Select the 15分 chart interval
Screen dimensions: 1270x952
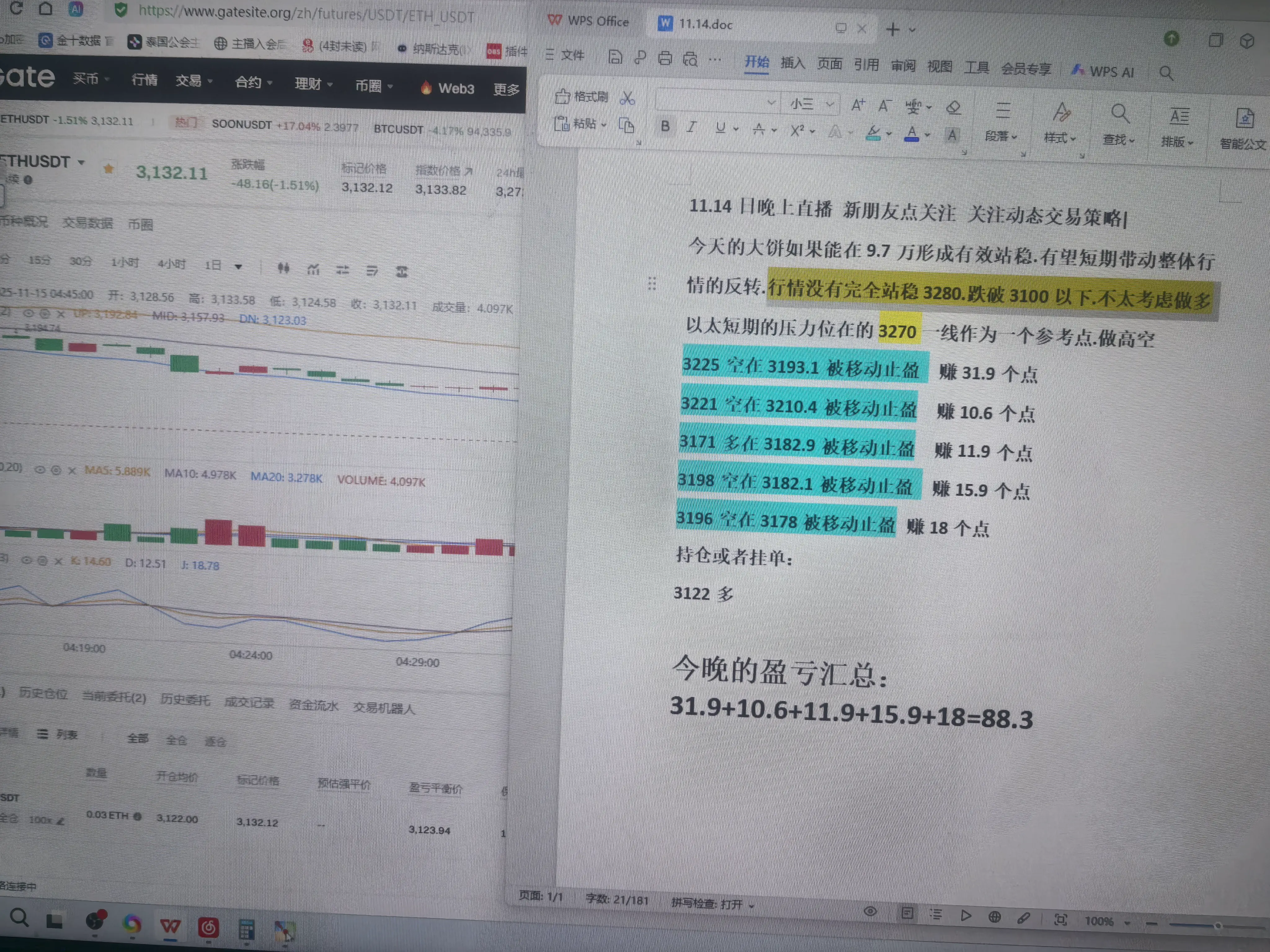(40, 261)
